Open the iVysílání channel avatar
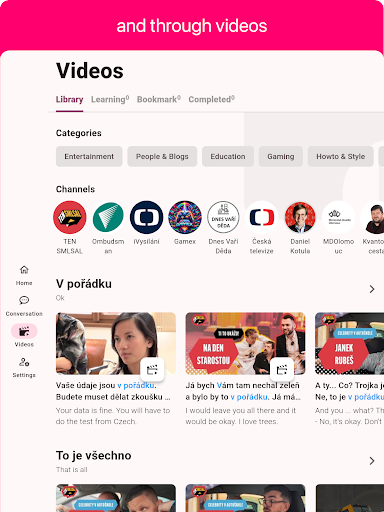Viewport: 384px width, 512px height. pyautogui.click(x=146, y=217)
